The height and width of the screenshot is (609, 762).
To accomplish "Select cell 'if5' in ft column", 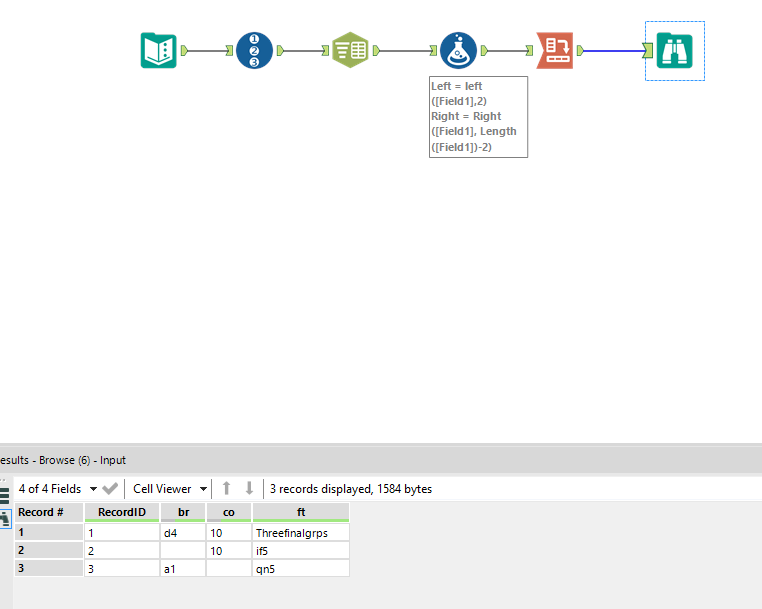I will point(301,551).
